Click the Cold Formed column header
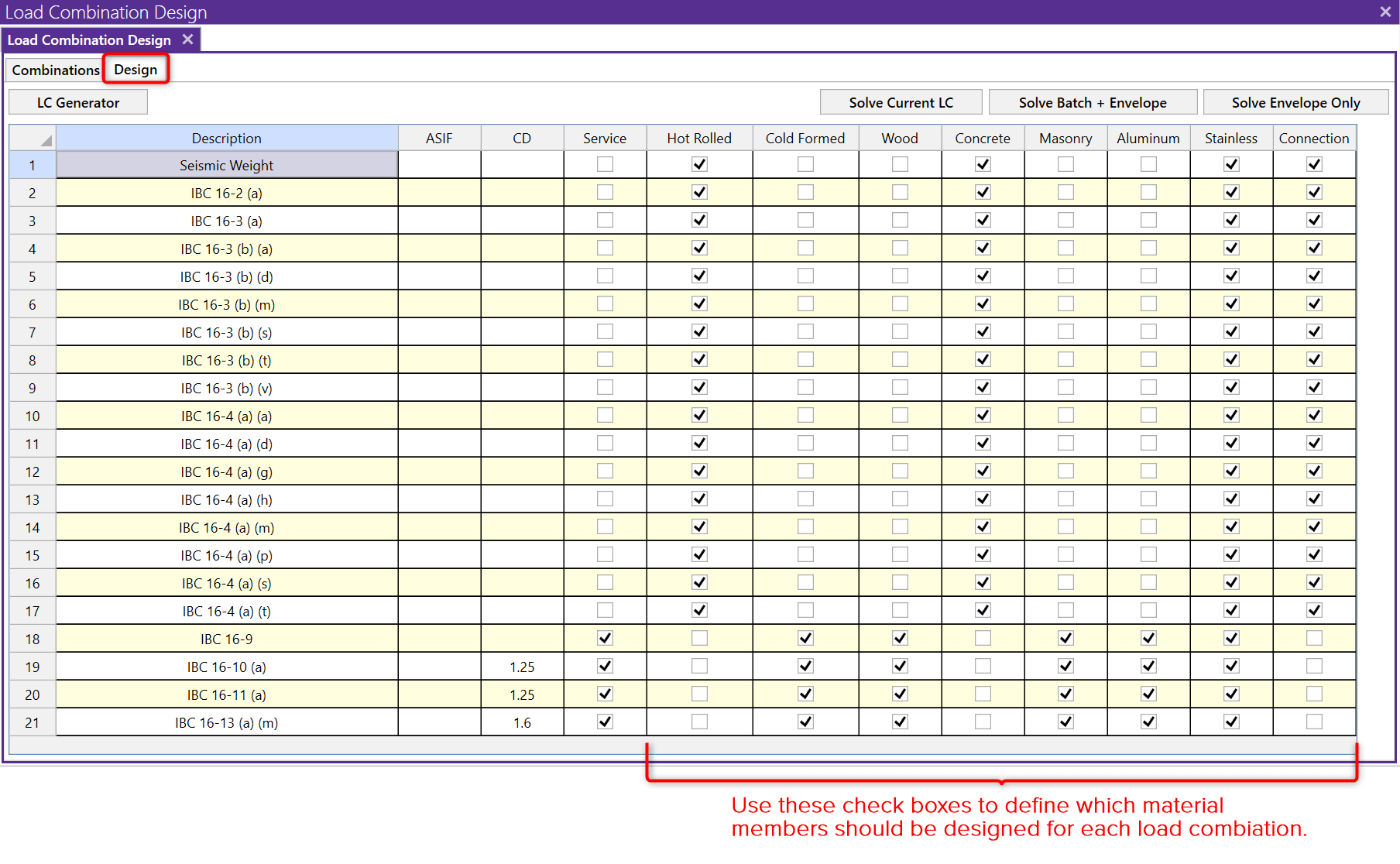This screenshot has height=864, width=1400. coord(805,138)
